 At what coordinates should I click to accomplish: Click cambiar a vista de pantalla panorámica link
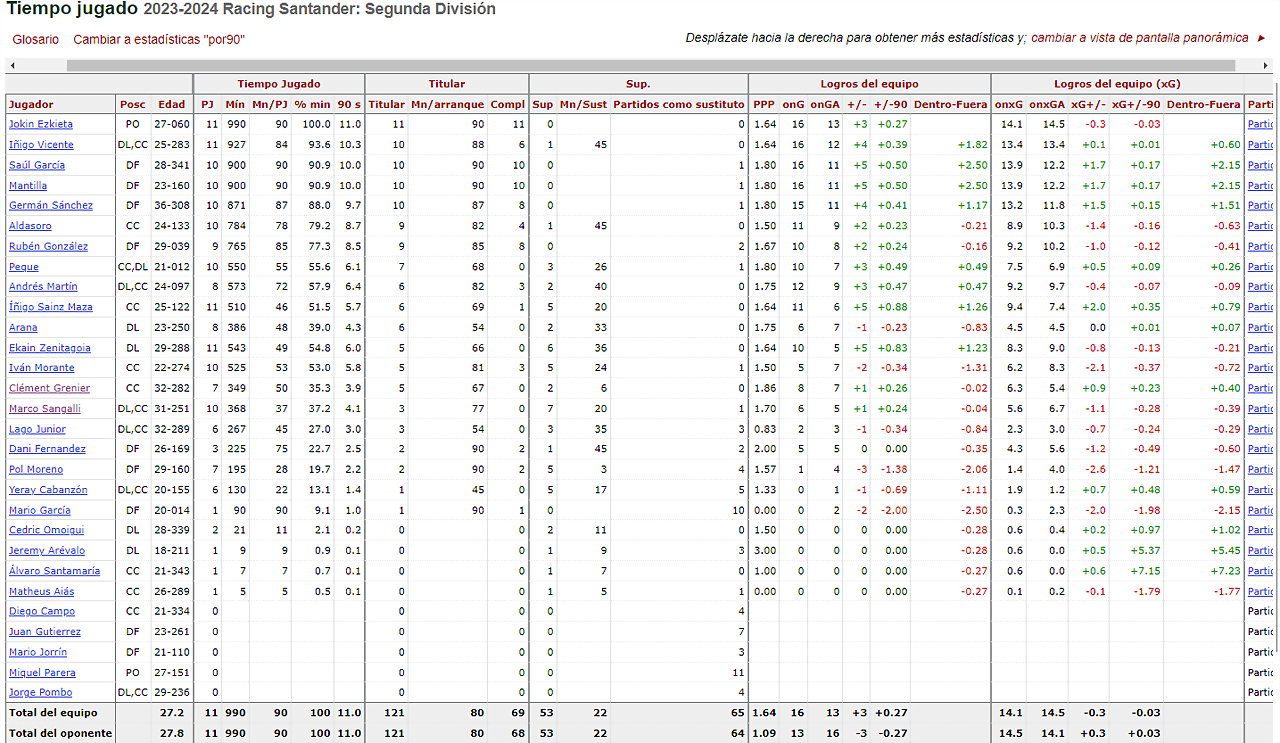point(1139,38)
